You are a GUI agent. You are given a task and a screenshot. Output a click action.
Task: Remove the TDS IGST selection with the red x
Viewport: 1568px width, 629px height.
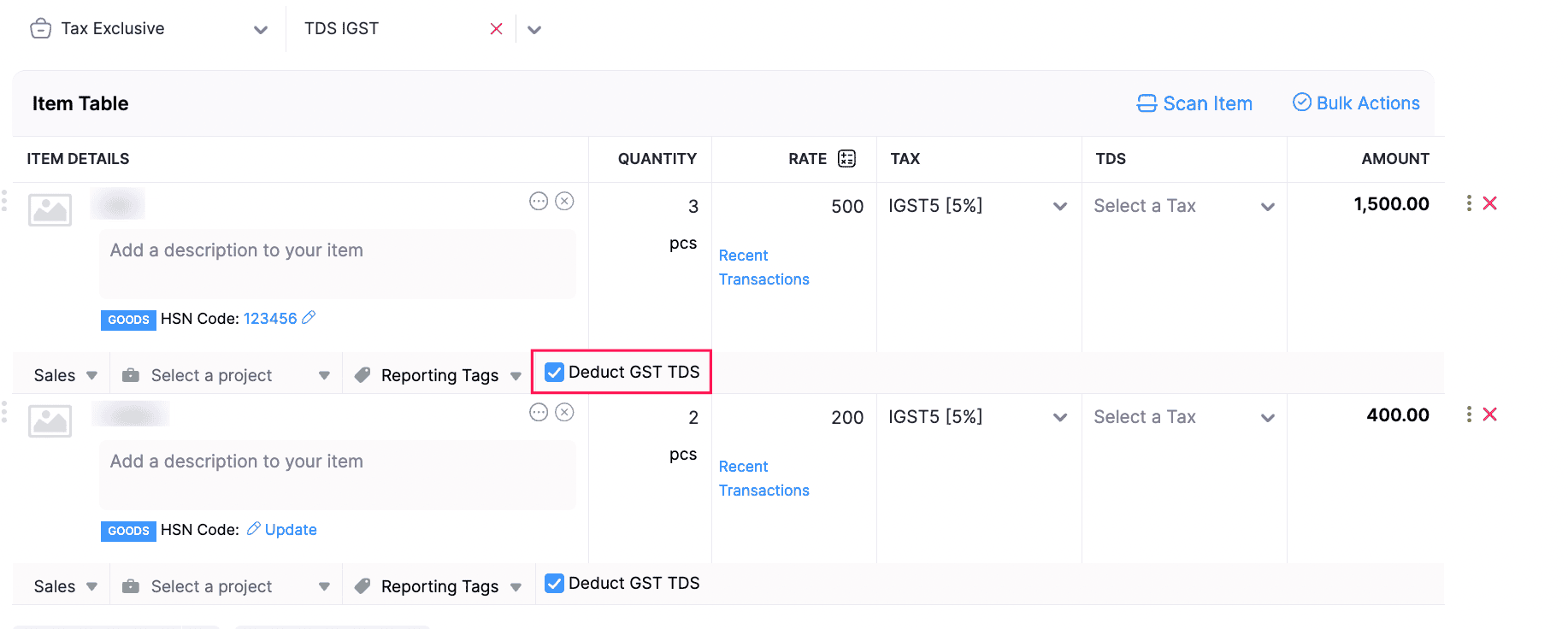point(496,28)
